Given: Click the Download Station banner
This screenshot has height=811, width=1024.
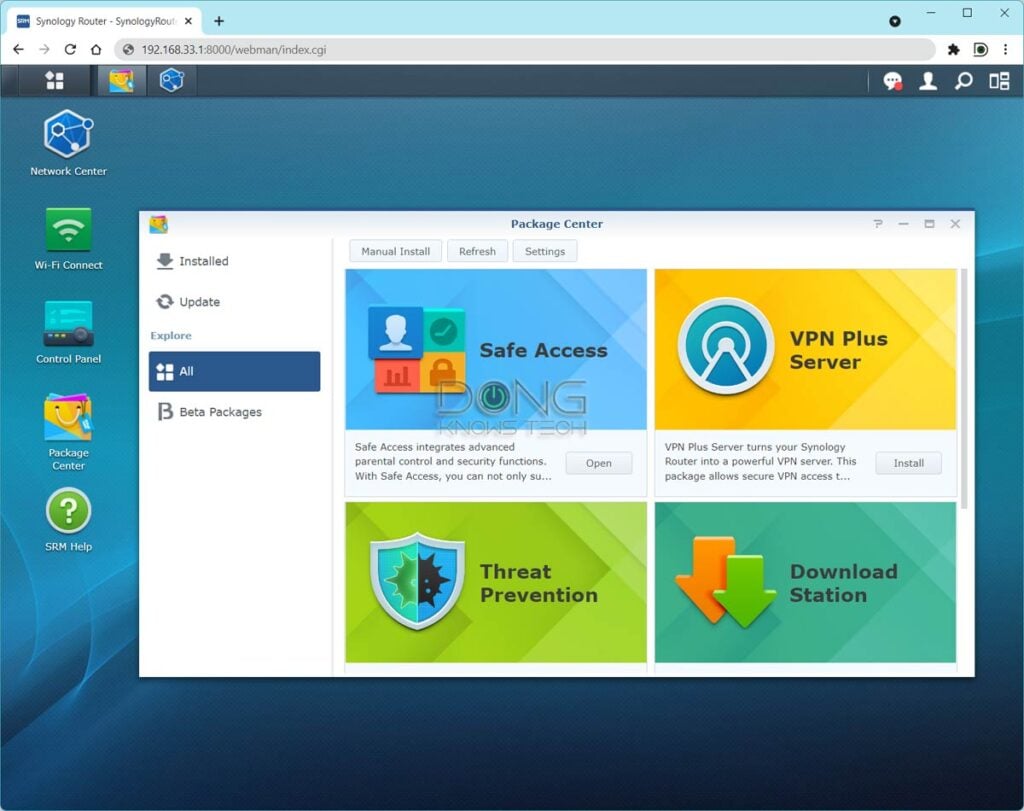Looking at the screenshot, I should click(806, 582).
